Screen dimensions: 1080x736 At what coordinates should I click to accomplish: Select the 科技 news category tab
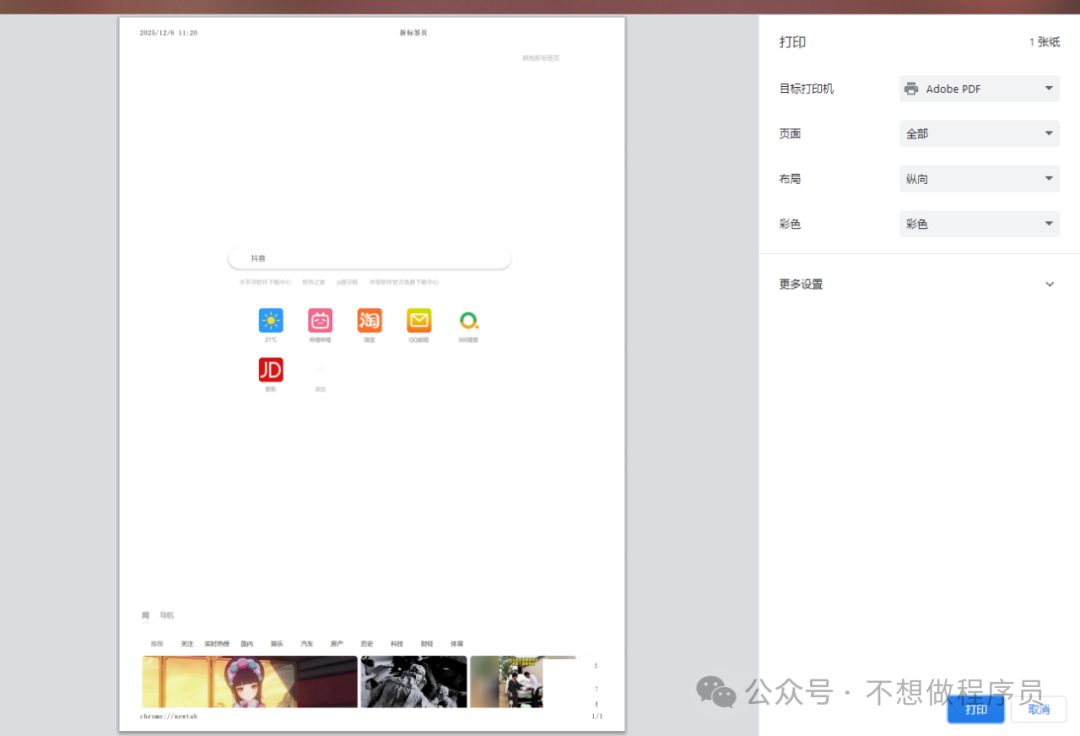point(397,644)
